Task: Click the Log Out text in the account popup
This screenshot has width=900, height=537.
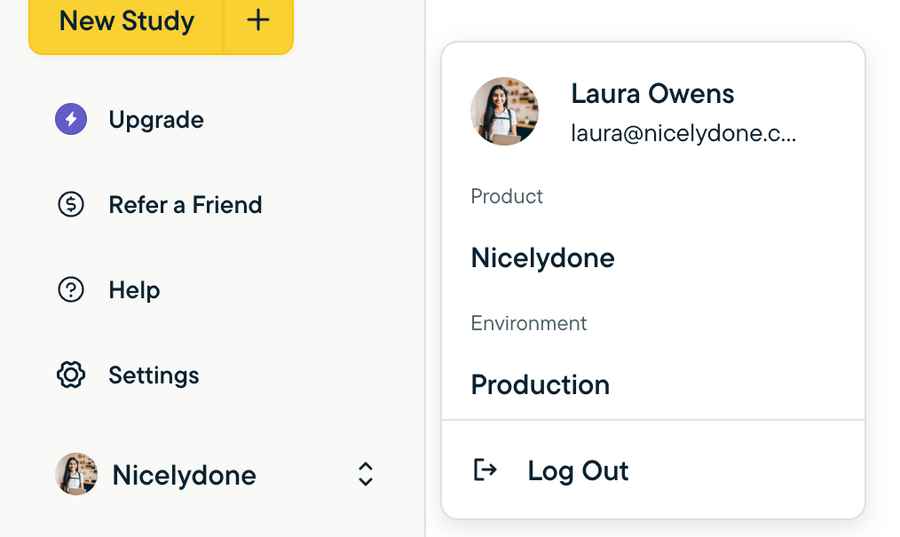Action: (x=578, y=471)
